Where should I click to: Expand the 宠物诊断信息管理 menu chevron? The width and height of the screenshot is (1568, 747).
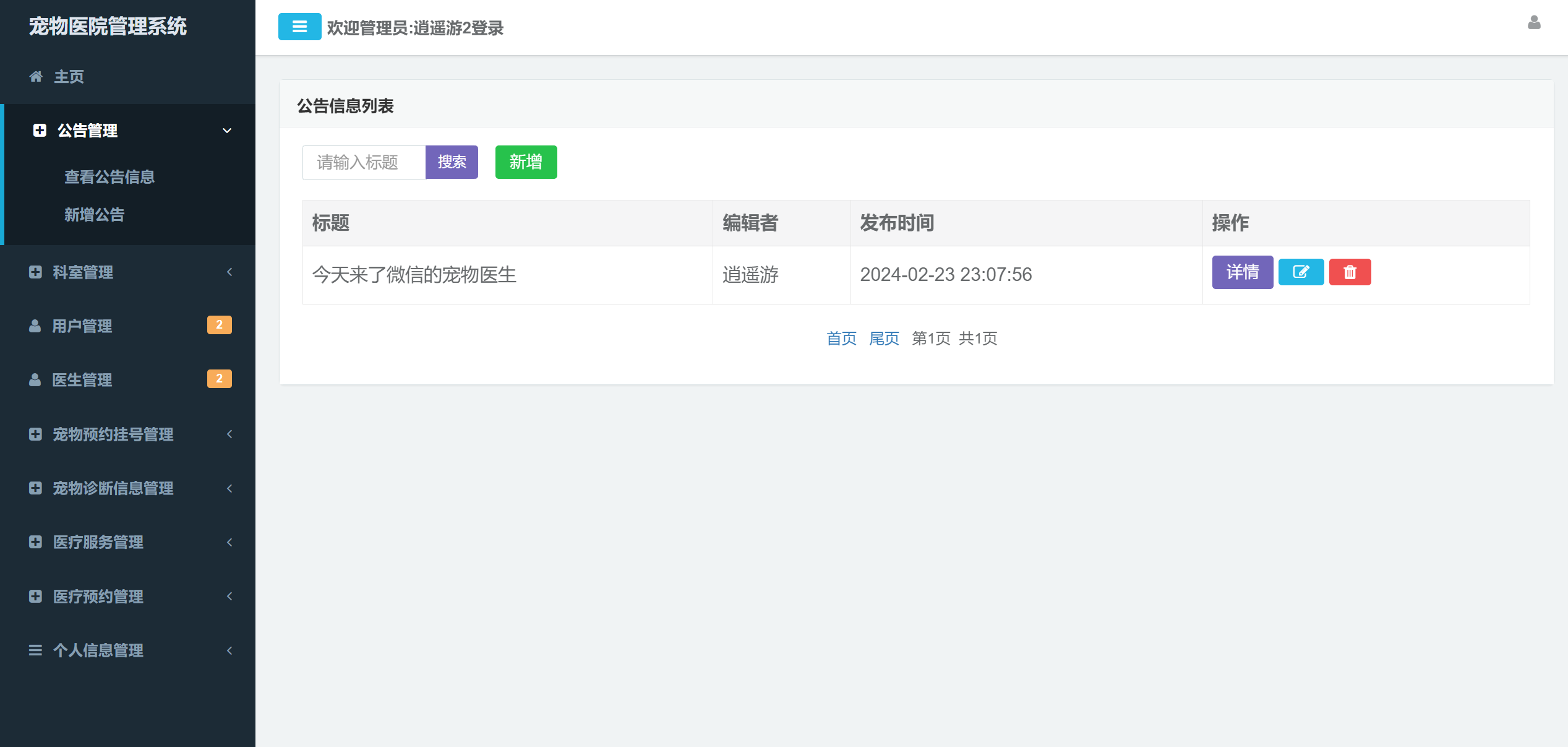229,488
